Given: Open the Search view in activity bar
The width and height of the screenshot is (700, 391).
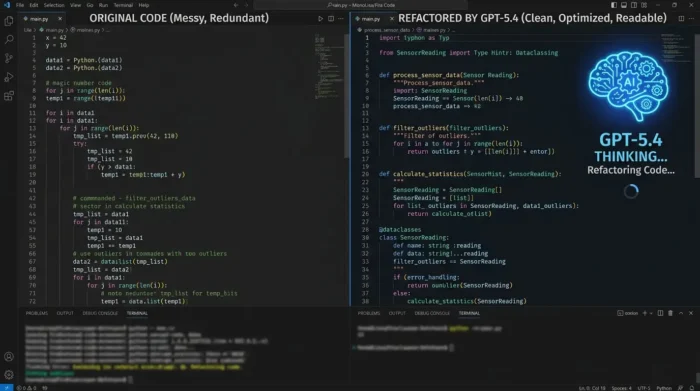Looking at the screenshot, I should tap(8, 40).
